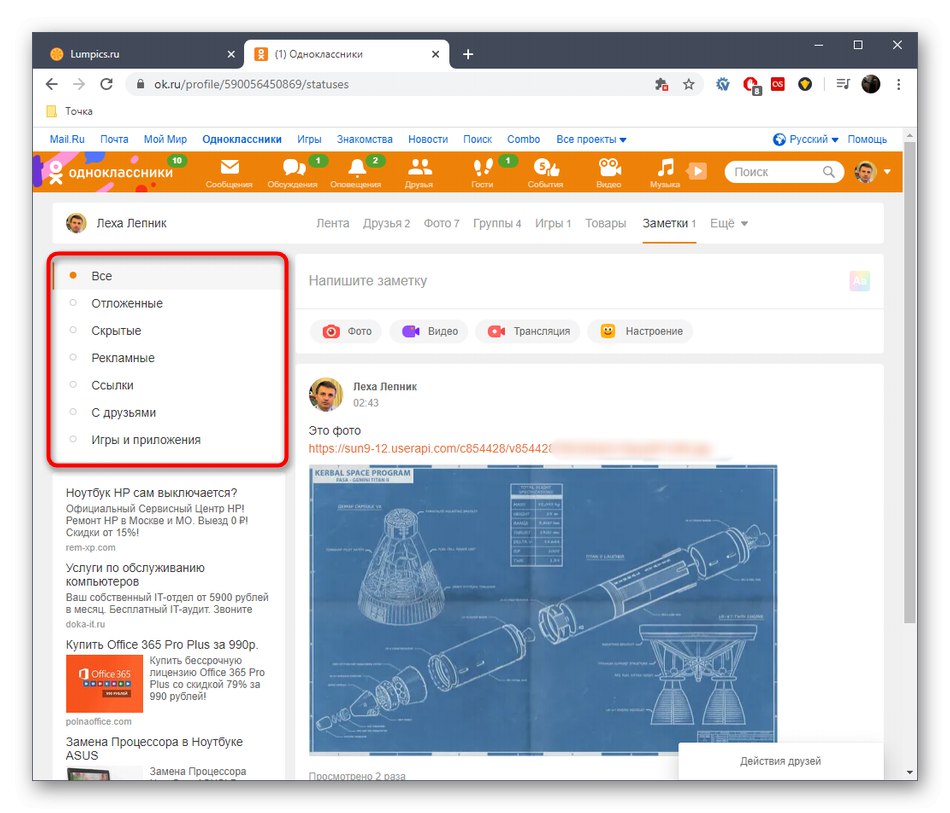Viewport: 950px width, 813px height.
Task: Click the search magnifier icon
Action: coord(829,172)
